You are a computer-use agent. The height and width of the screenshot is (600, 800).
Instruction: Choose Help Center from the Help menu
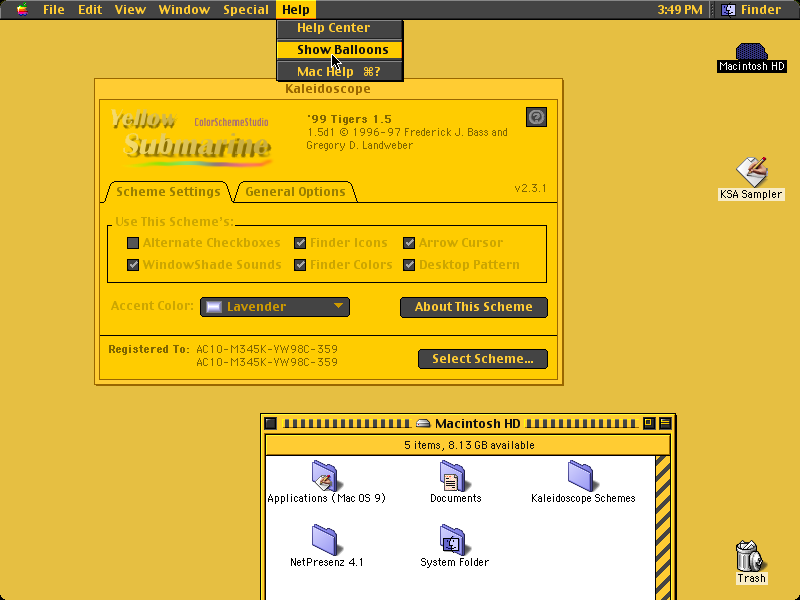point(340,28)
